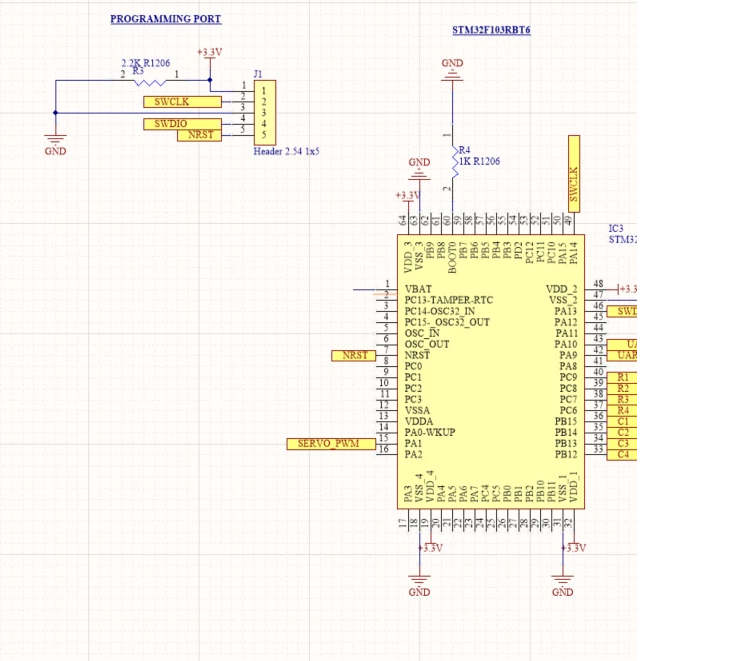
Task: Click the PA0-WKUP pin name
Action: click(430, 433)
